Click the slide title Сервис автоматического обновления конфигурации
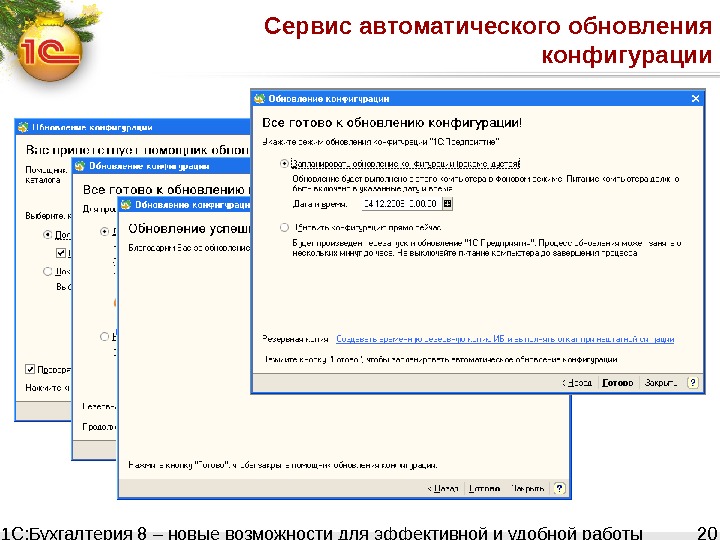Viewport: 720px width, 540px height. coord(488,40)
